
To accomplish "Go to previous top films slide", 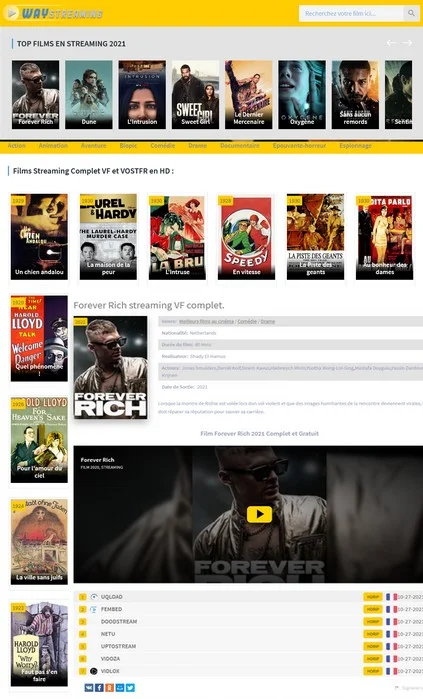I will [x=391, y=43].
